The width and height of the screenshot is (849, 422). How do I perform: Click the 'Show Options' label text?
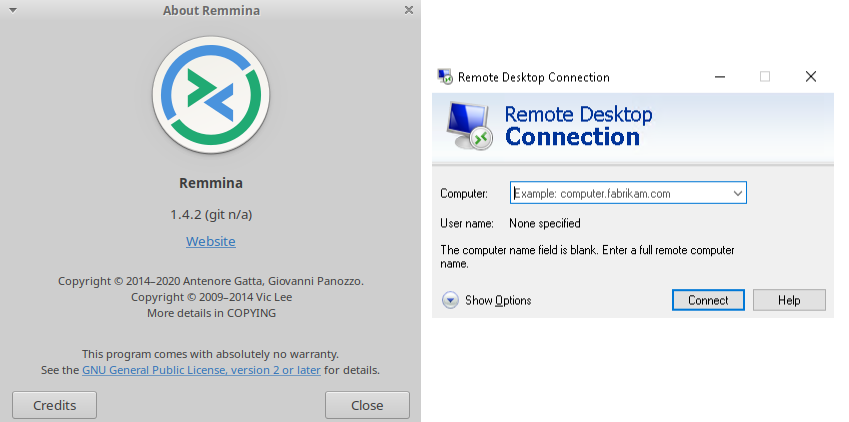tap(498, 300)
